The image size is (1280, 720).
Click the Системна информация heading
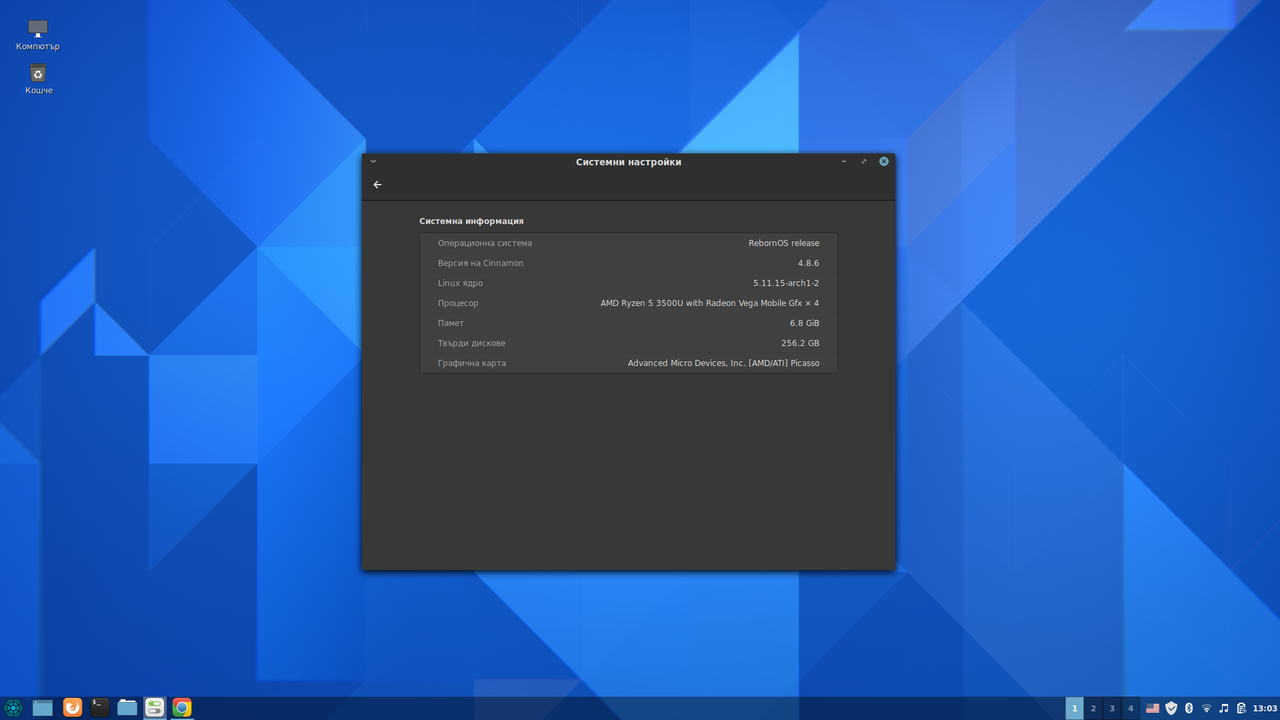[471, 221]
